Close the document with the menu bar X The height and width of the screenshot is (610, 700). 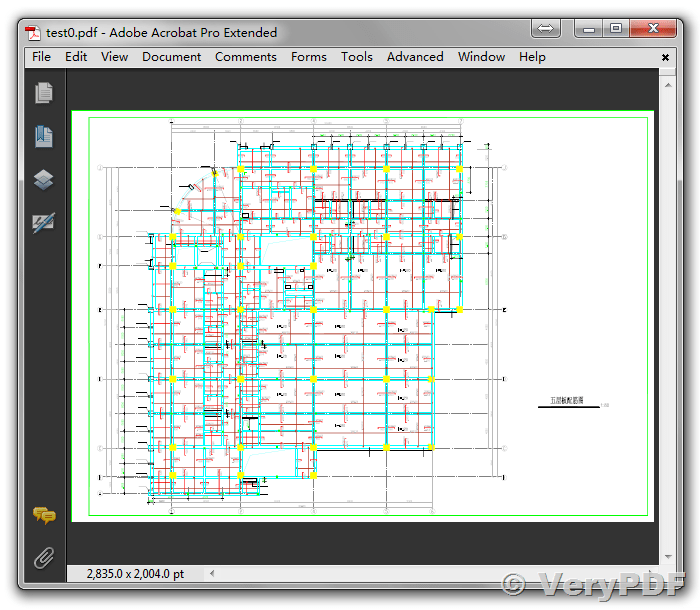point(665,57)
